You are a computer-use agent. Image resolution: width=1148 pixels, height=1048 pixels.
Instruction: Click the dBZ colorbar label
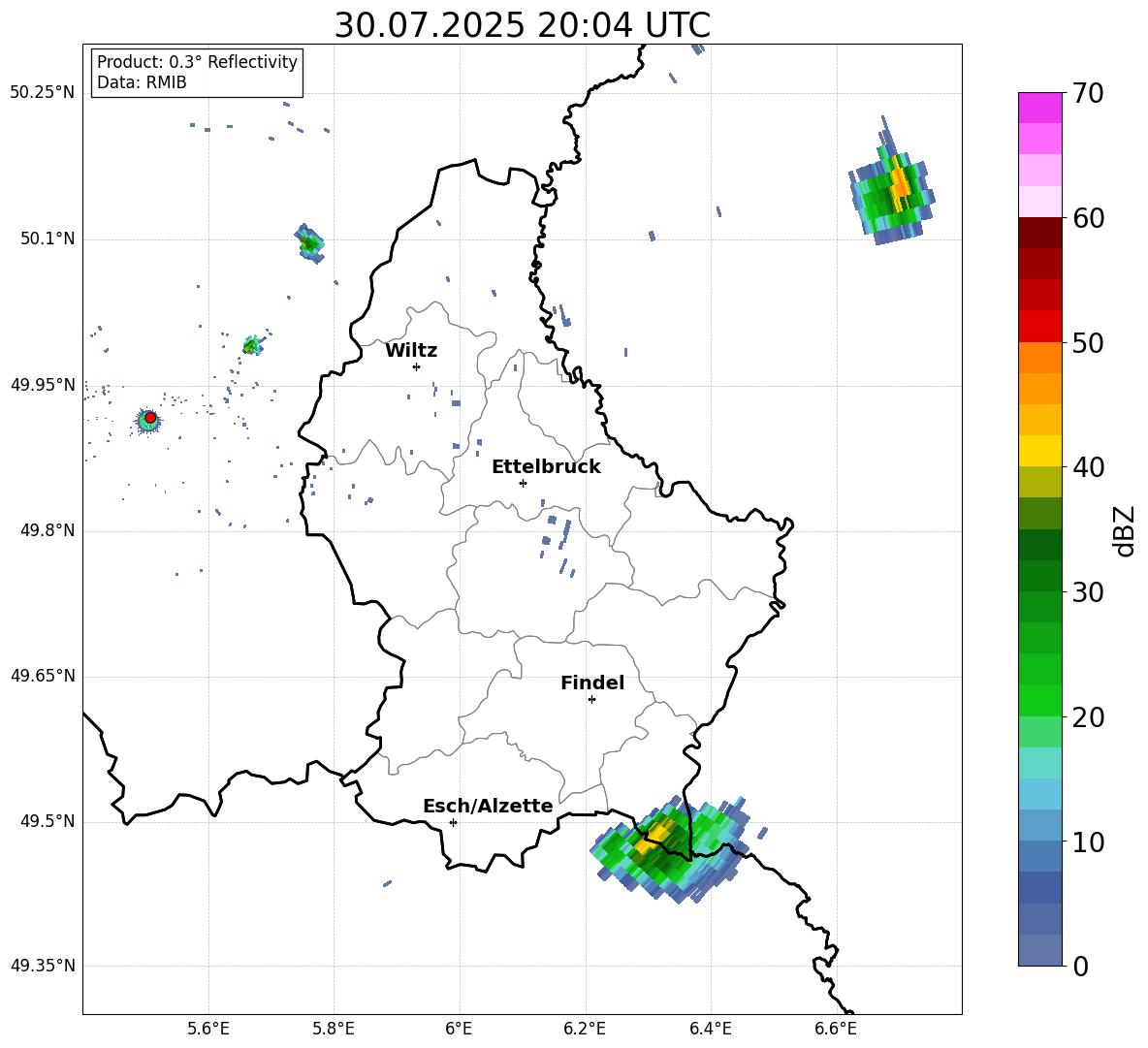pos(1124,531)
